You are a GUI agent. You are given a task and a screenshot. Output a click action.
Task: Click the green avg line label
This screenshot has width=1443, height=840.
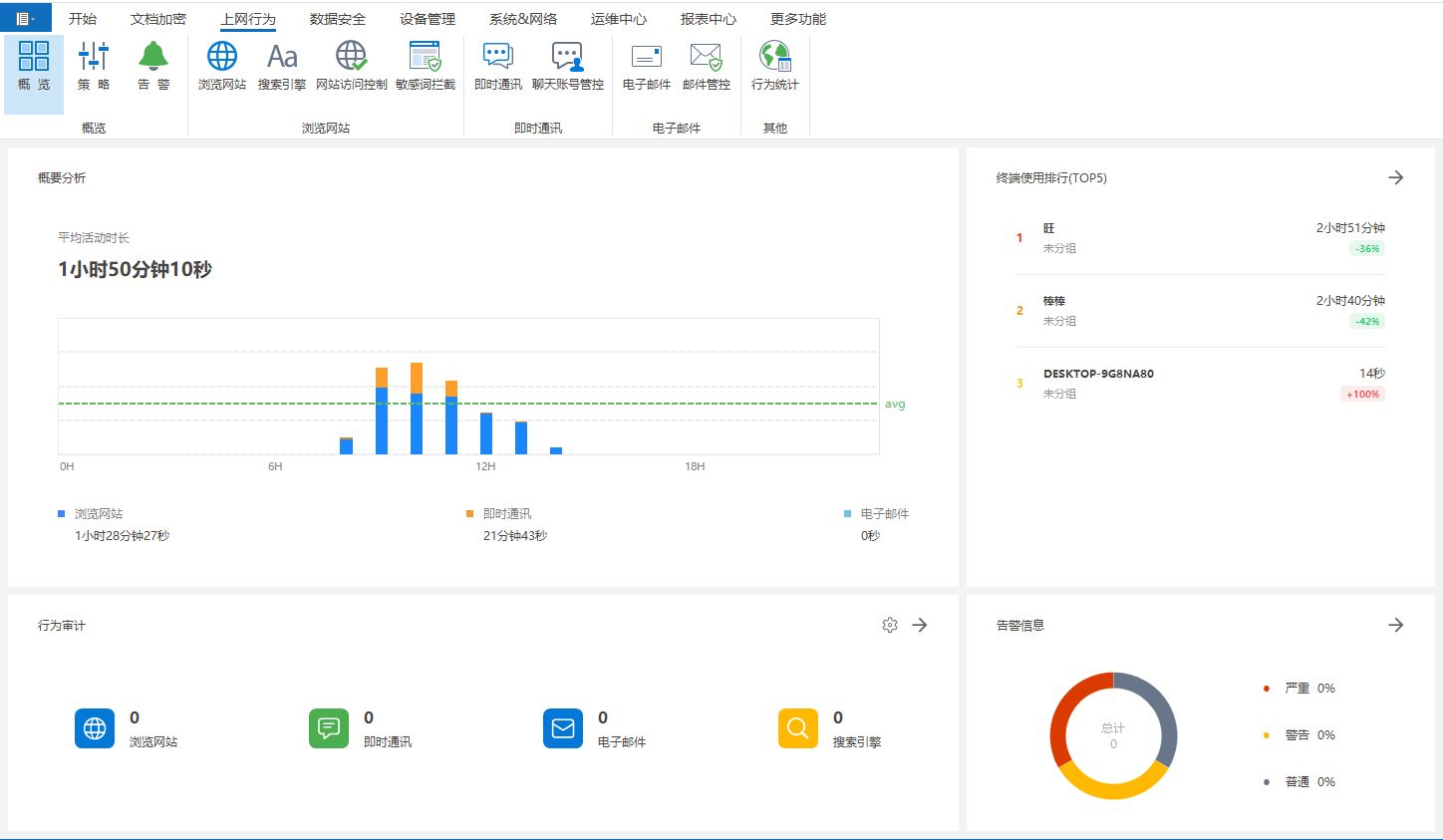click(895, 404)
